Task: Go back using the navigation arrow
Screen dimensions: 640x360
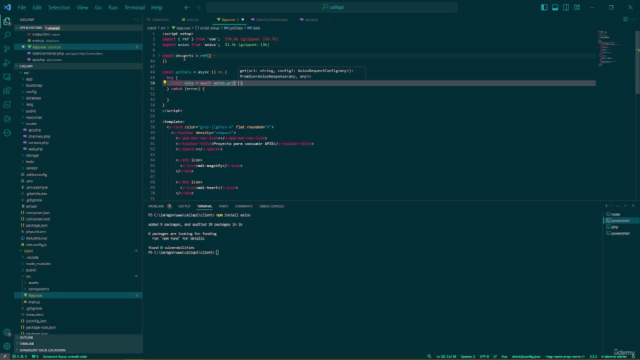Action: [187, 7]
